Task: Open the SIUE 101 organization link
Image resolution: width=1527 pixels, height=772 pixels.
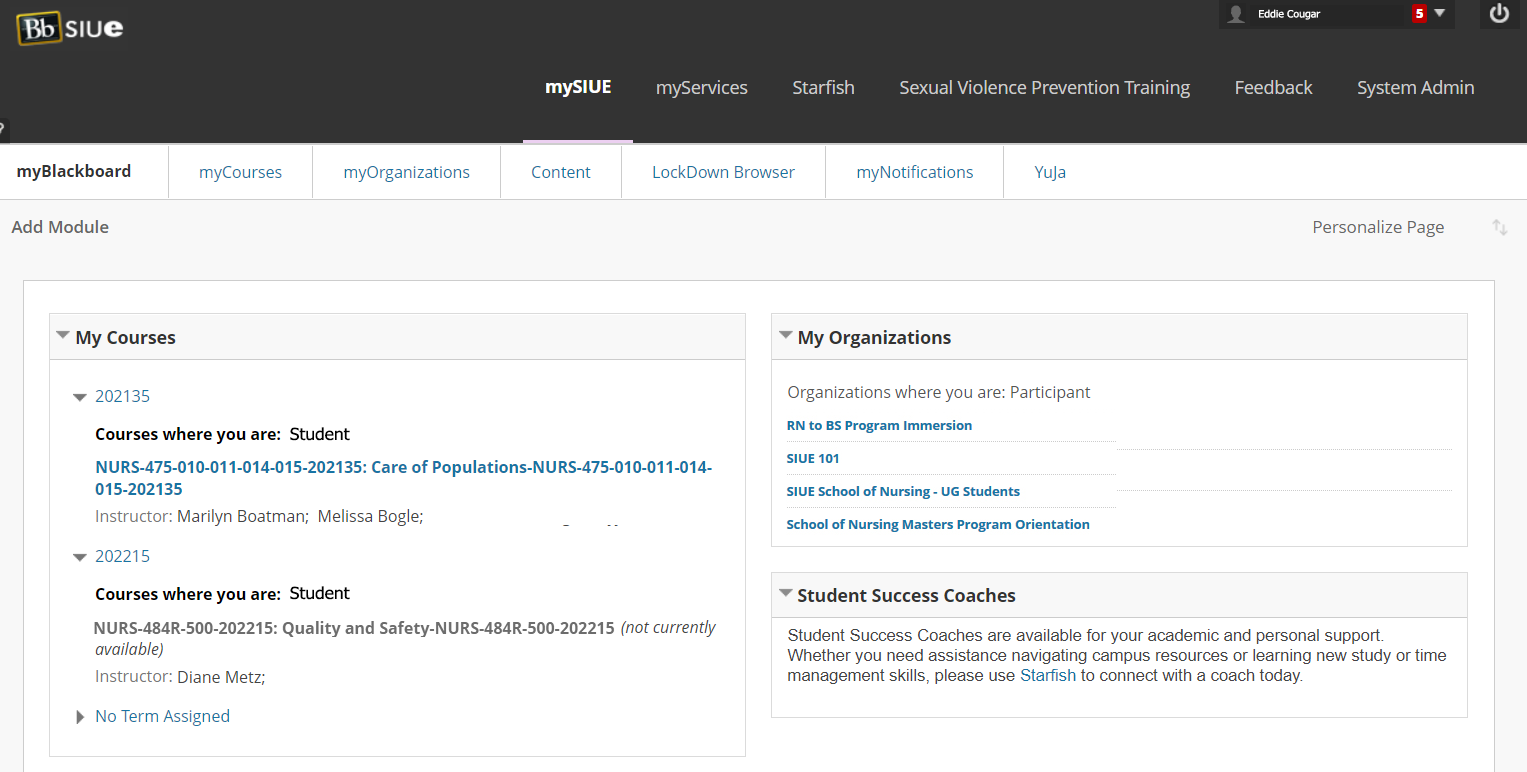Action: point(813,458)
